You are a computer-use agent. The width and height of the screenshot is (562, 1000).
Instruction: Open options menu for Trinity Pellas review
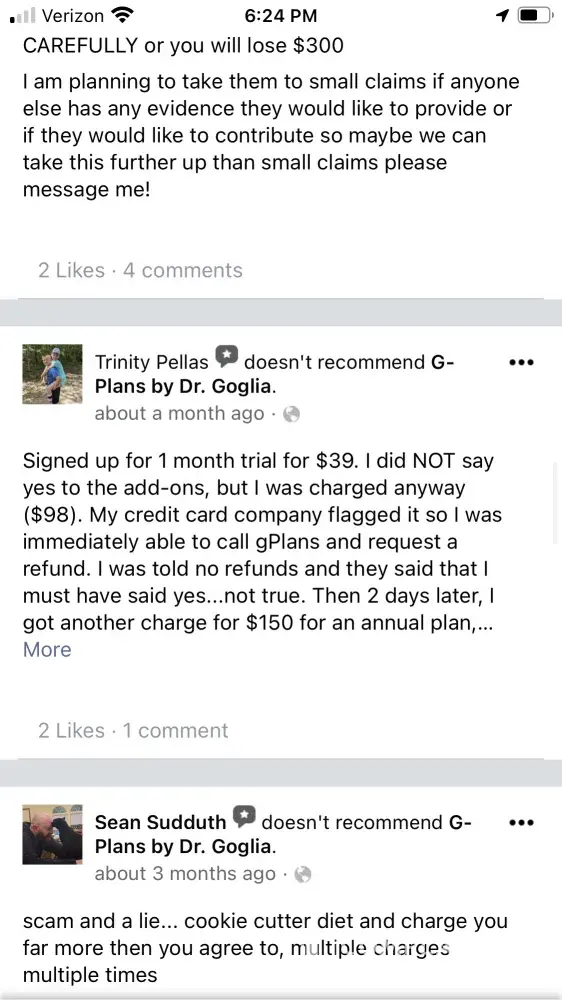521,363
